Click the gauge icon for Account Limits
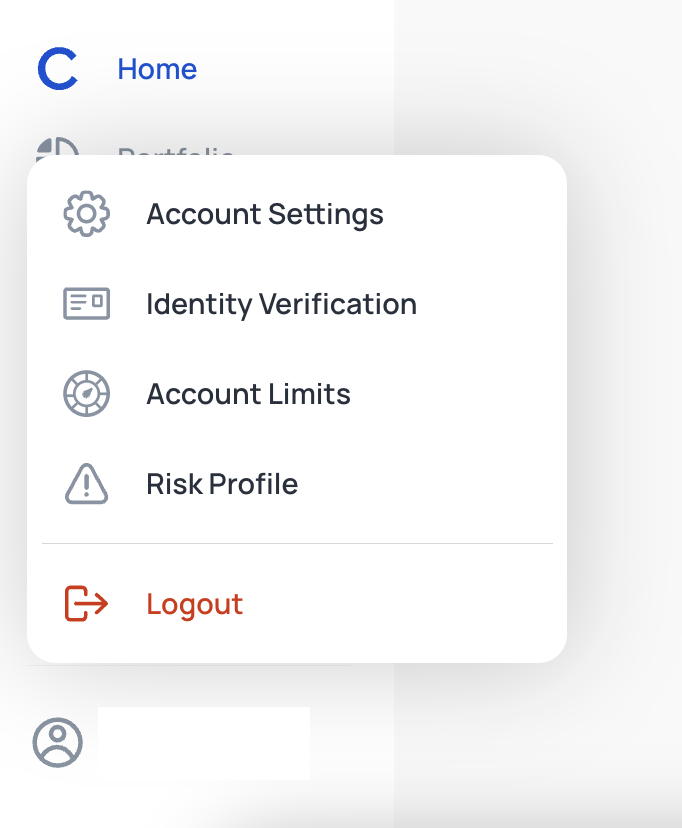The image size is (682, 828). pos(87,393)
